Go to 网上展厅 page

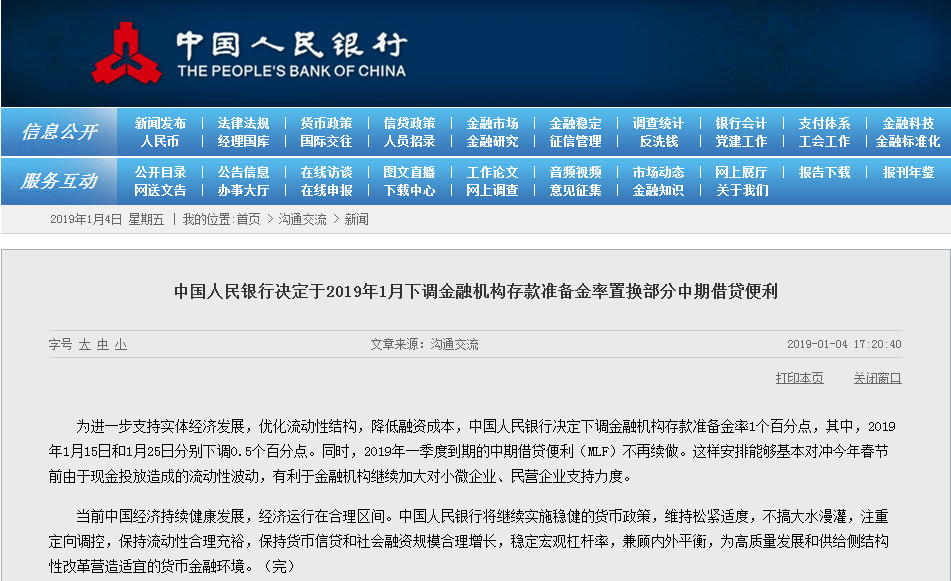pos(741,172)
